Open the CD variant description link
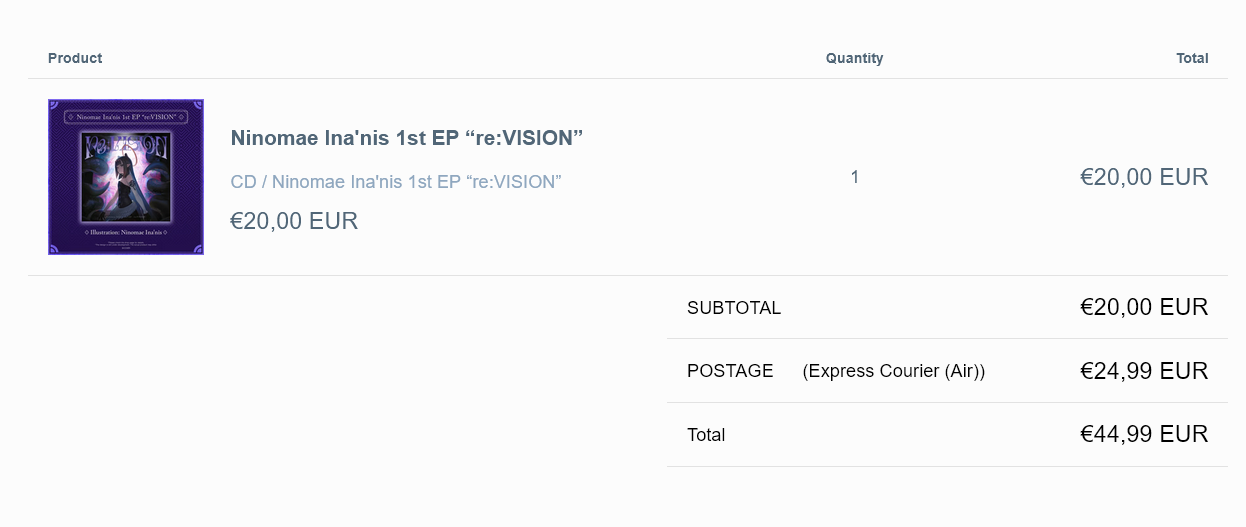The height and width of the screenshot is (527, 1246). point(395,182)
